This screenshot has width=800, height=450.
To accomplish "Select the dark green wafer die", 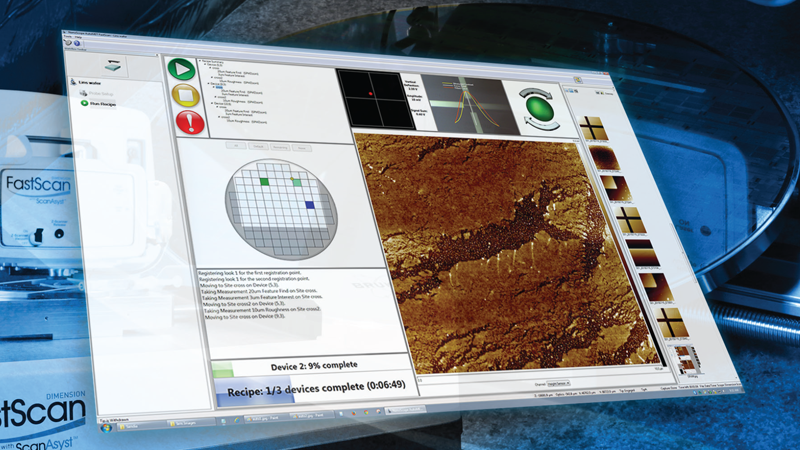I will [263, 181].
